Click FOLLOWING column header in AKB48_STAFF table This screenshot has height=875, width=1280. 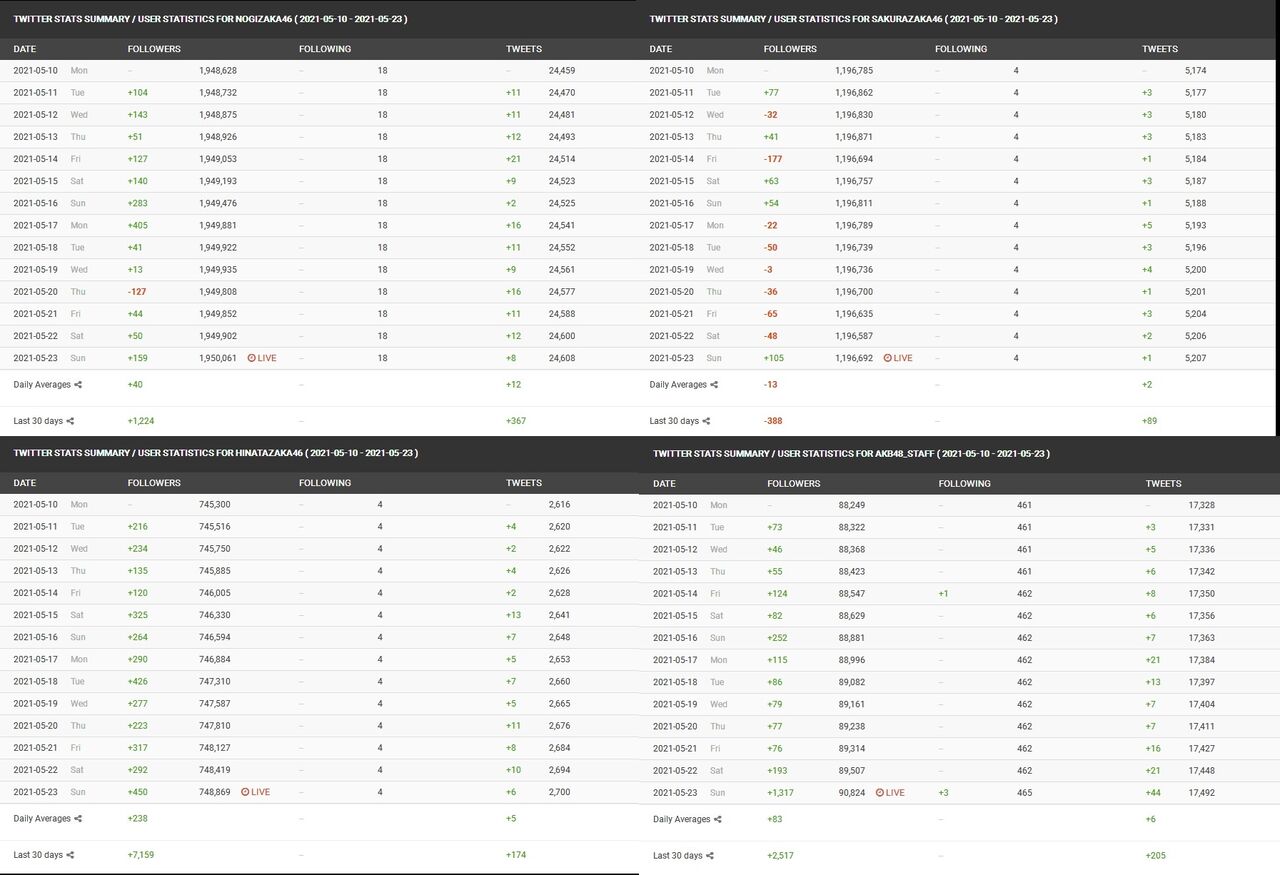tap(965, 484)
